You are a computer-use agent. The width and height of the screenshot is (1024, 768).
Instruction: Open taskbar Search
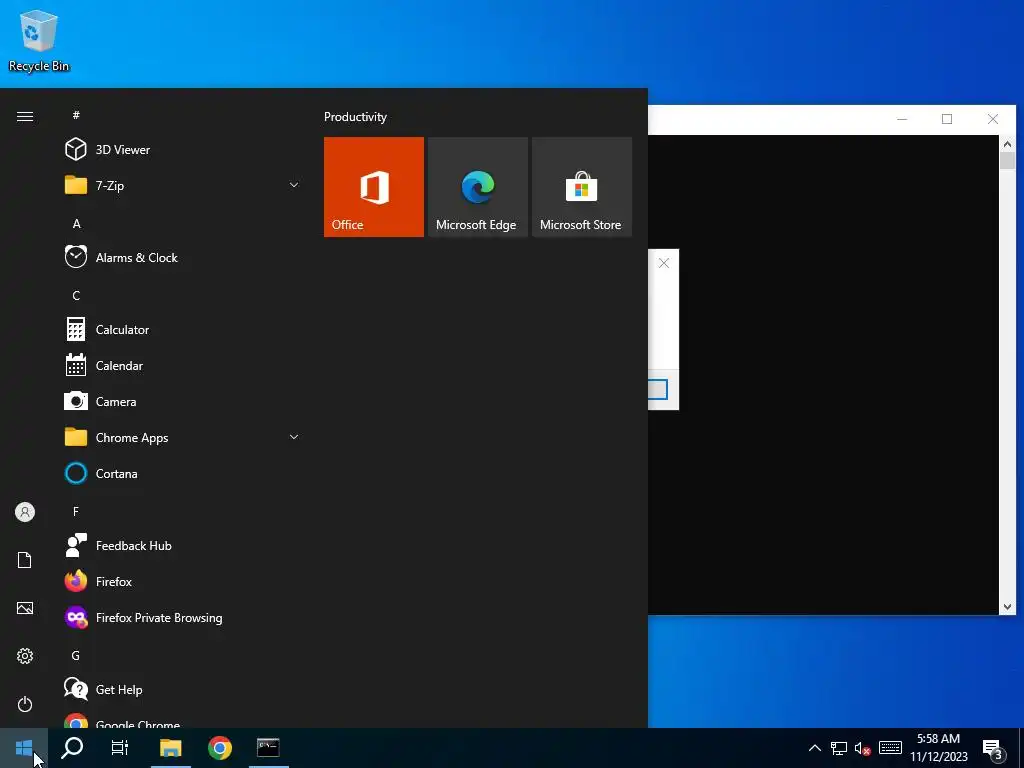72,748
